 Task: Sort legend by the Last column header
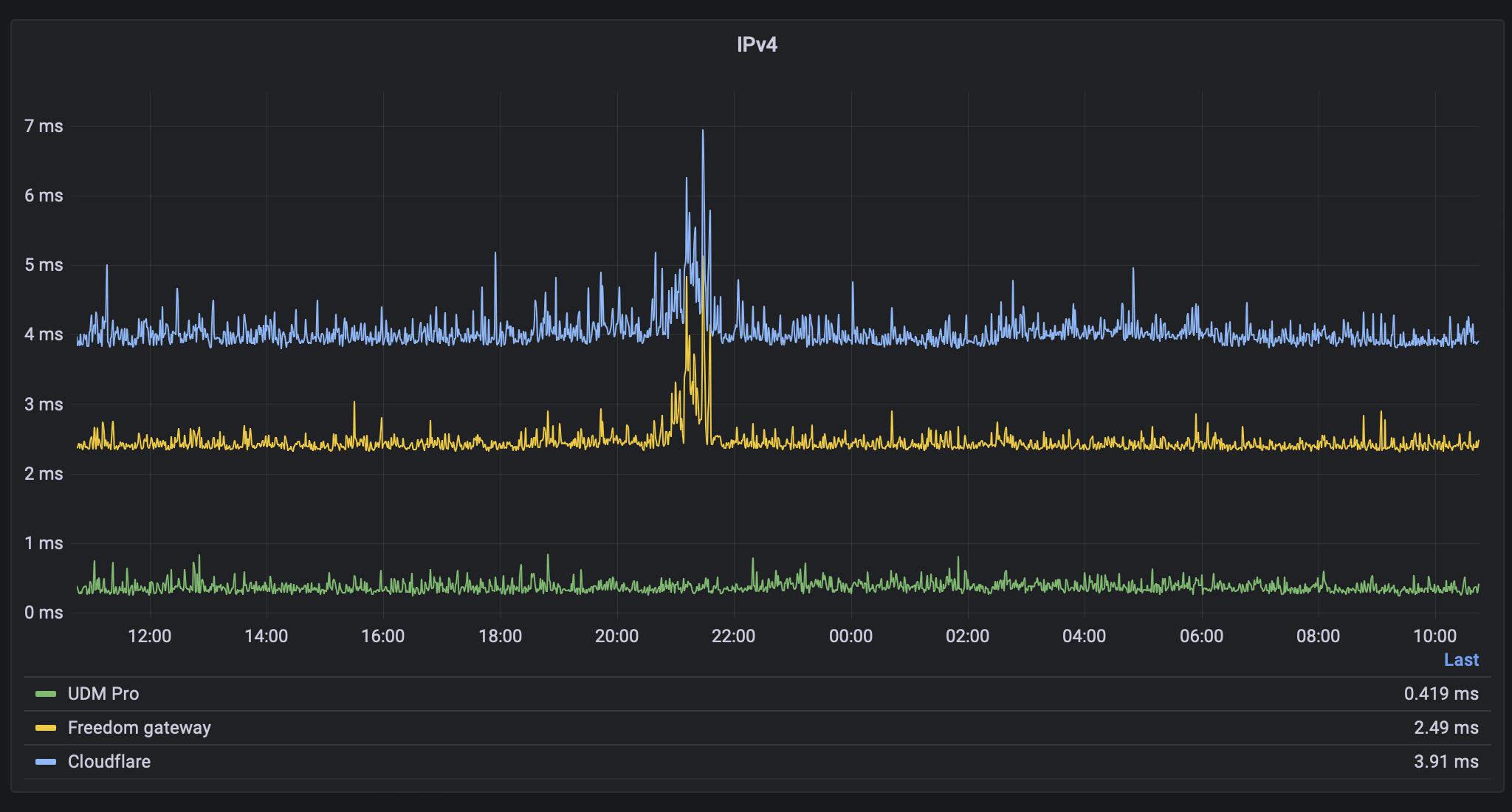[x=1460, y=660]
